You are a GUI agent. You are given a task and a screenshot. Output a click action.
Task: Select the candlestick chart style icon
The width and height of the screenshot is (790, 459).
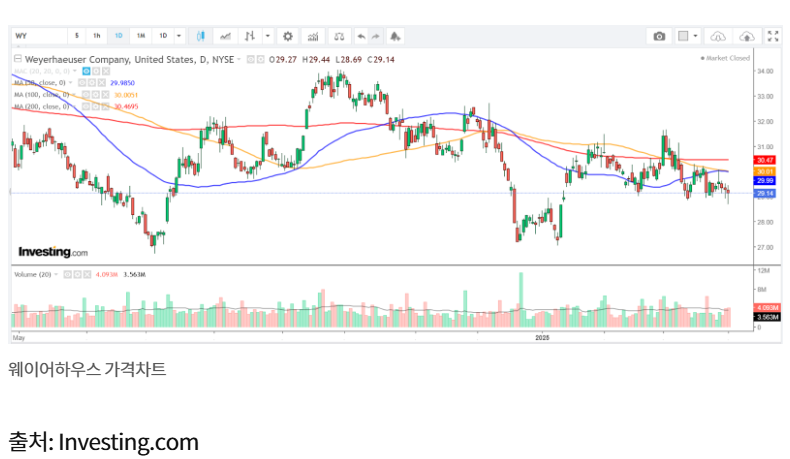201,36
